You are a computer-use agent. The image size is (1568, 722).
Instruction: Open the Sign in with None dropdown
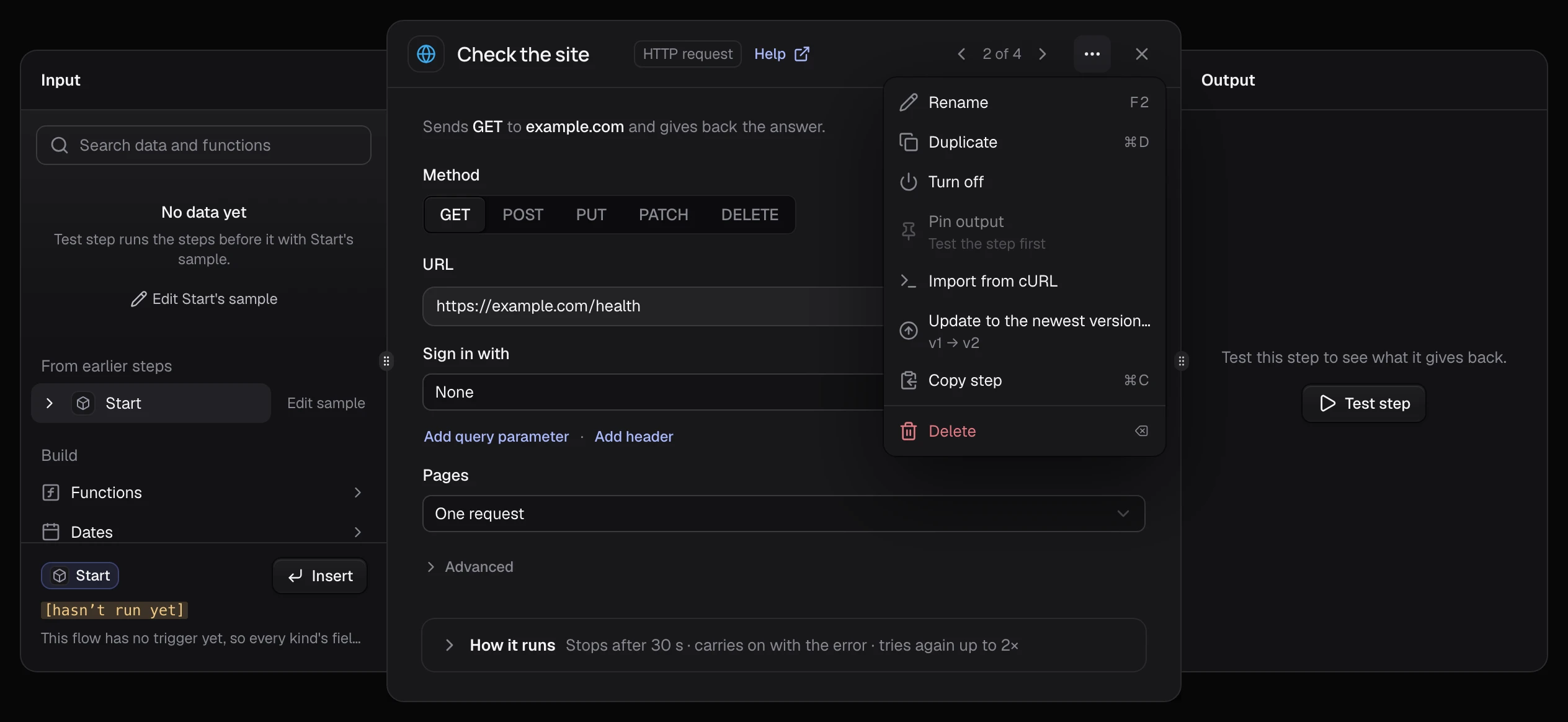pyautogui.click(x=653, y=392)
